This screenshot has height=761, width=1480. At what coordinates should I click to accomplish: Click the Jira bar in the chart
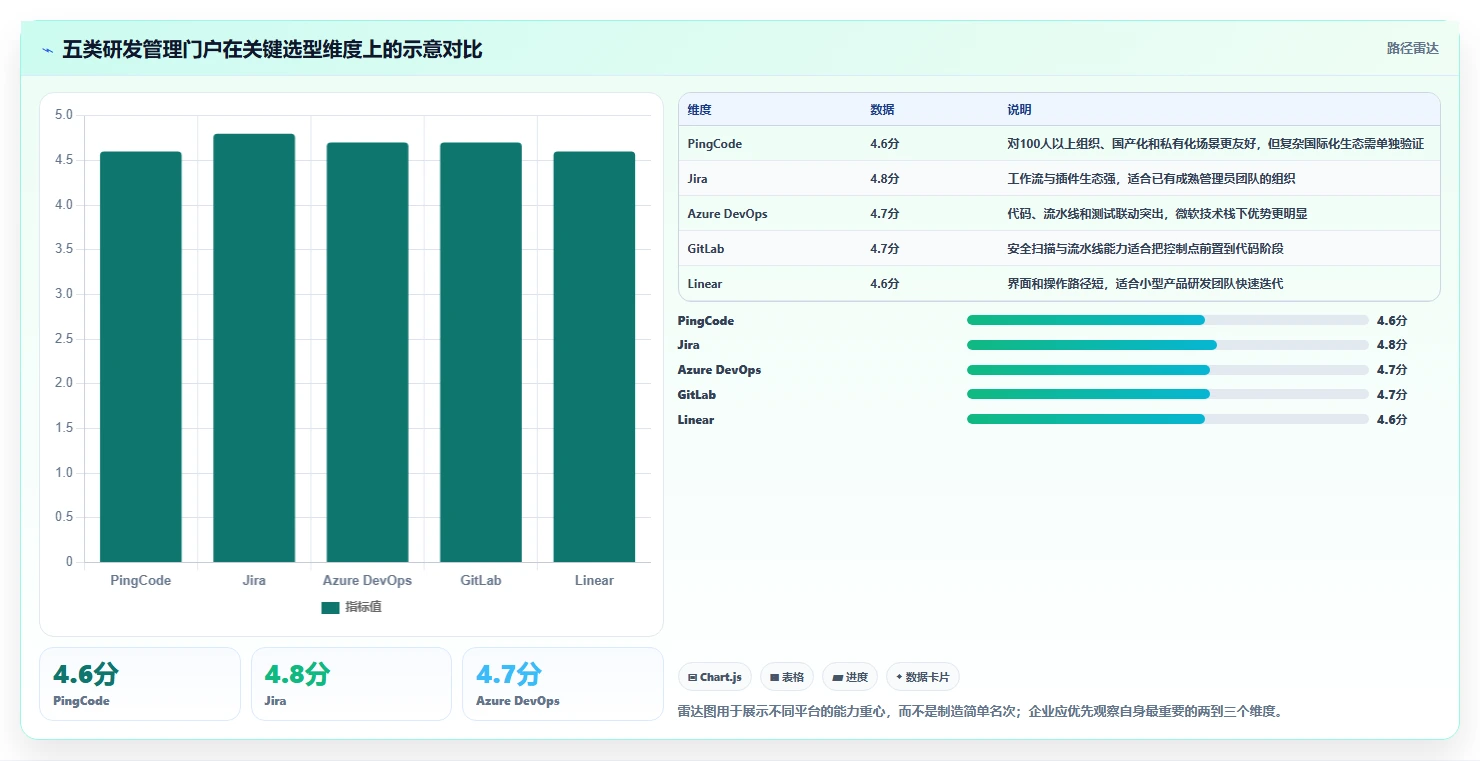tap(254, 348)
